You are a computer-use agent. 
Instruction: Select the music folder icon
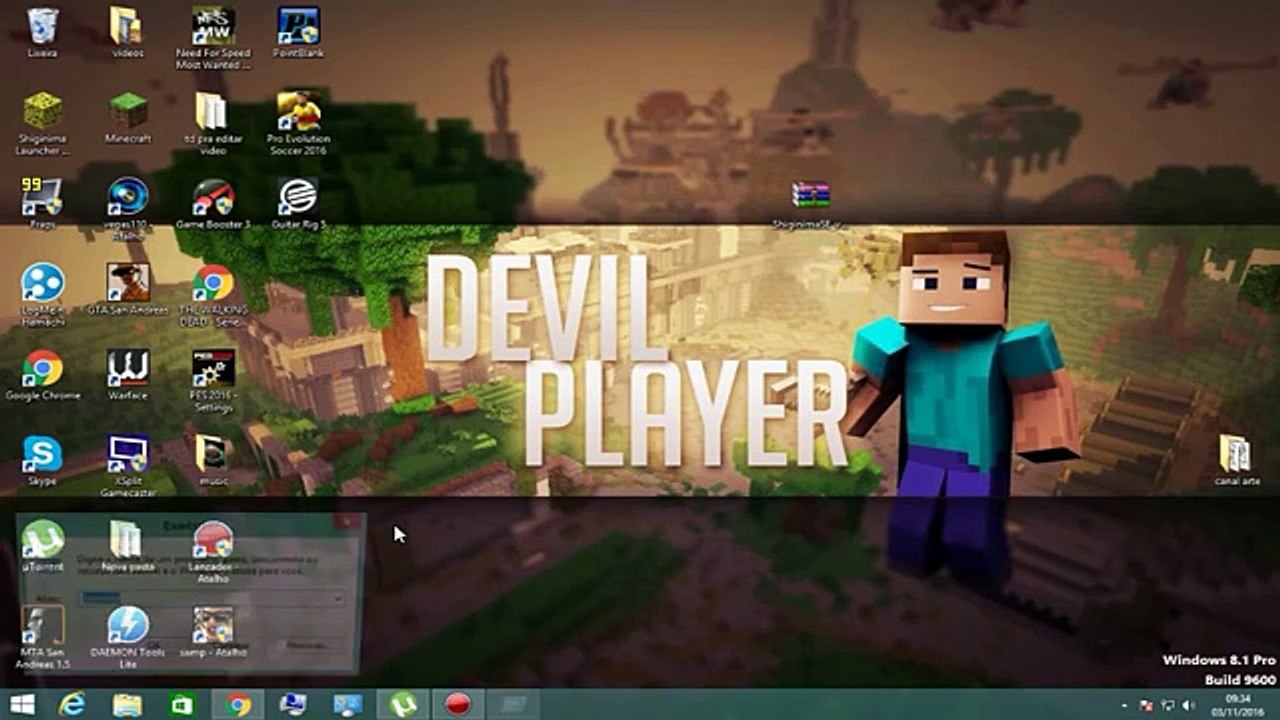click(212, 462)
